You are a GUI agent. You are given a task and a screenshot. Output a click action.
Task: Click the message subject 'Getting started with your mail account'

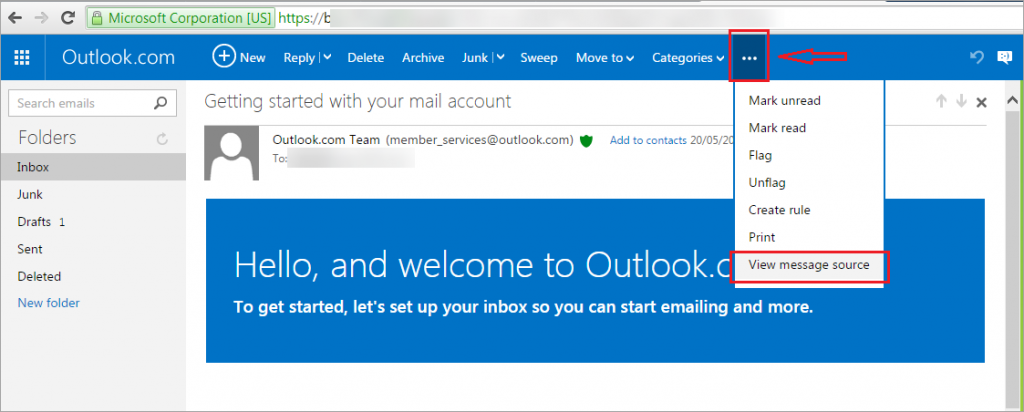[357, 101]
